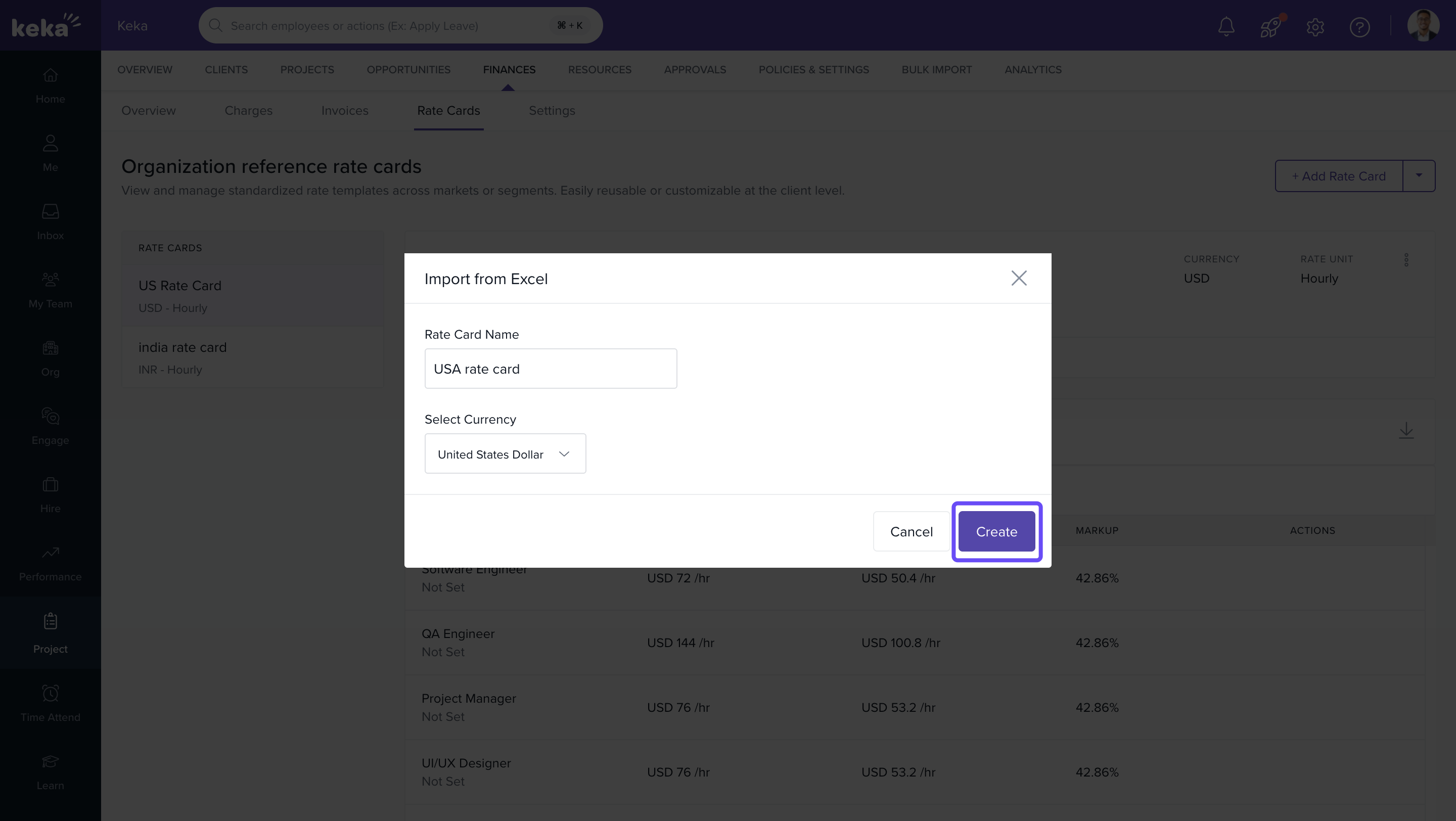Click the Create button

coord(996,532)
